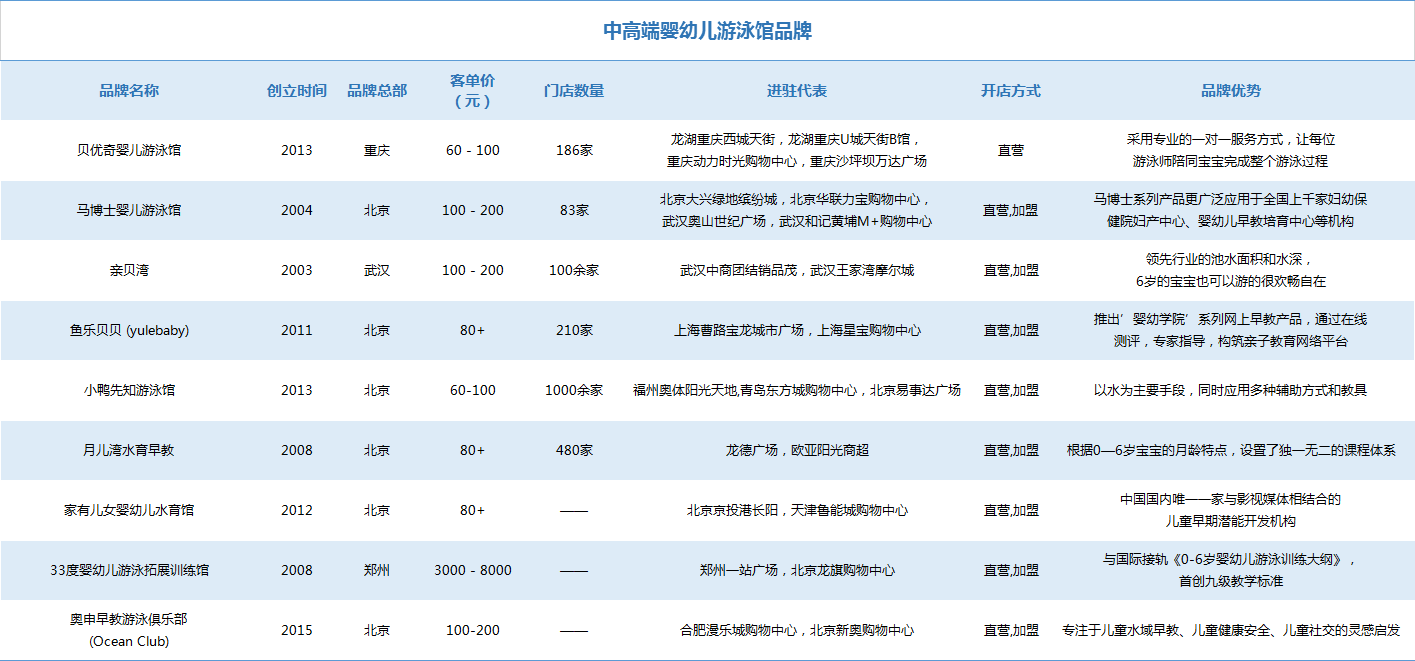Click founding year 2011 in 鱼乐贝贝 row
1415x661 pixels.
(x=297, y=331)
